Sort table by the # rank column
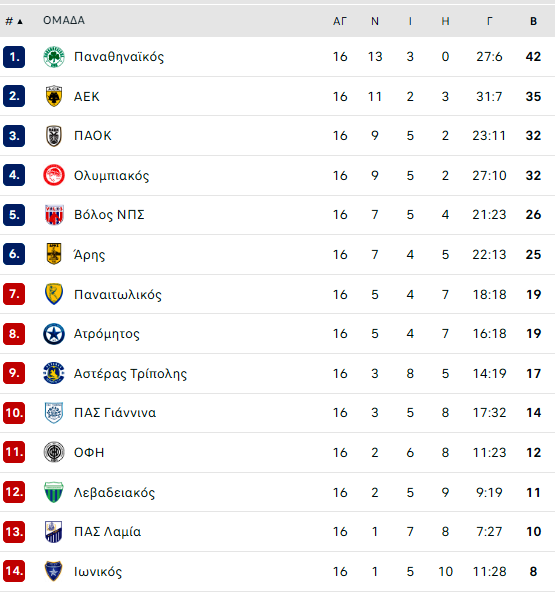 pyautogui.click(x=14, y=21)
